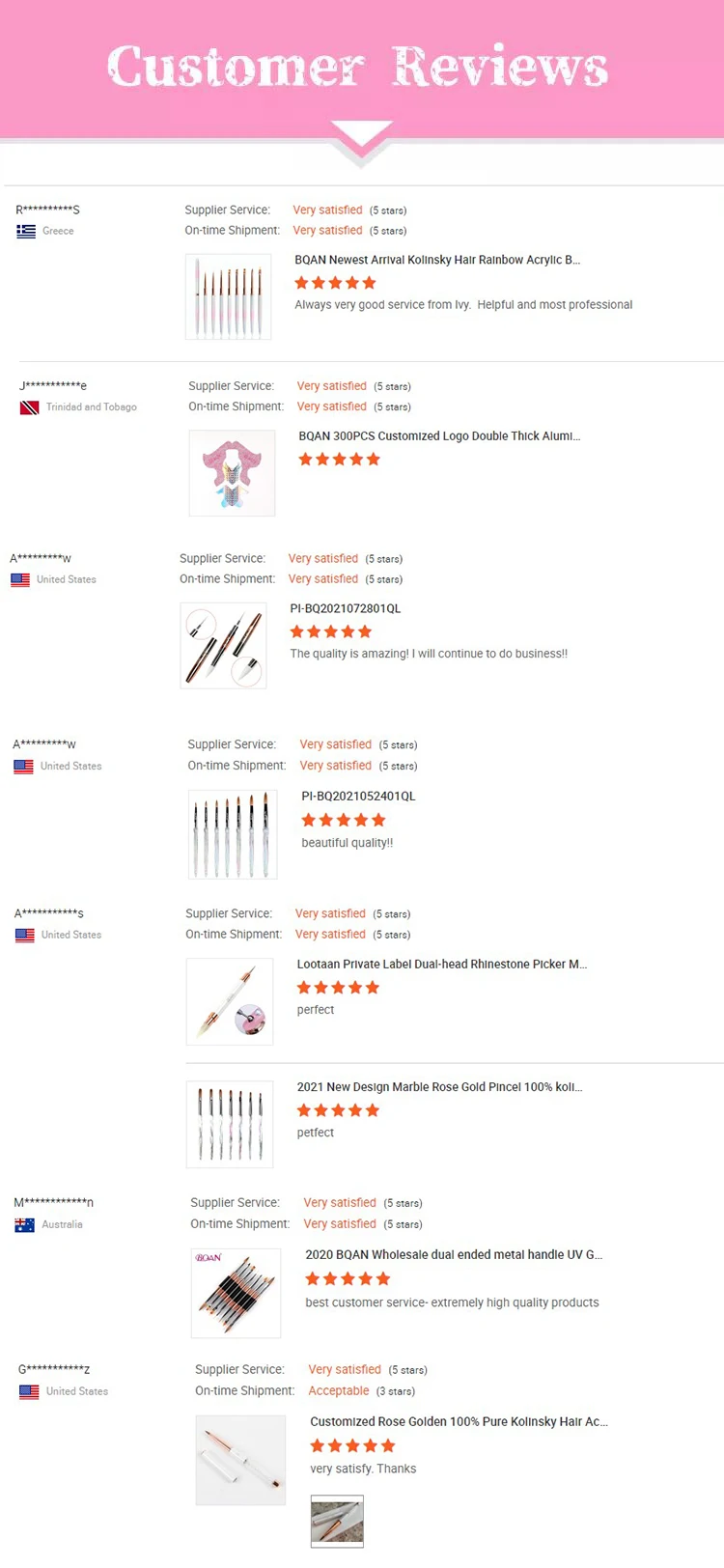Viewport: 724px width, 1568px height.
Task: Open Lootaan Private Label Rhinestone Picker link
Action: [x=441, y=964]
